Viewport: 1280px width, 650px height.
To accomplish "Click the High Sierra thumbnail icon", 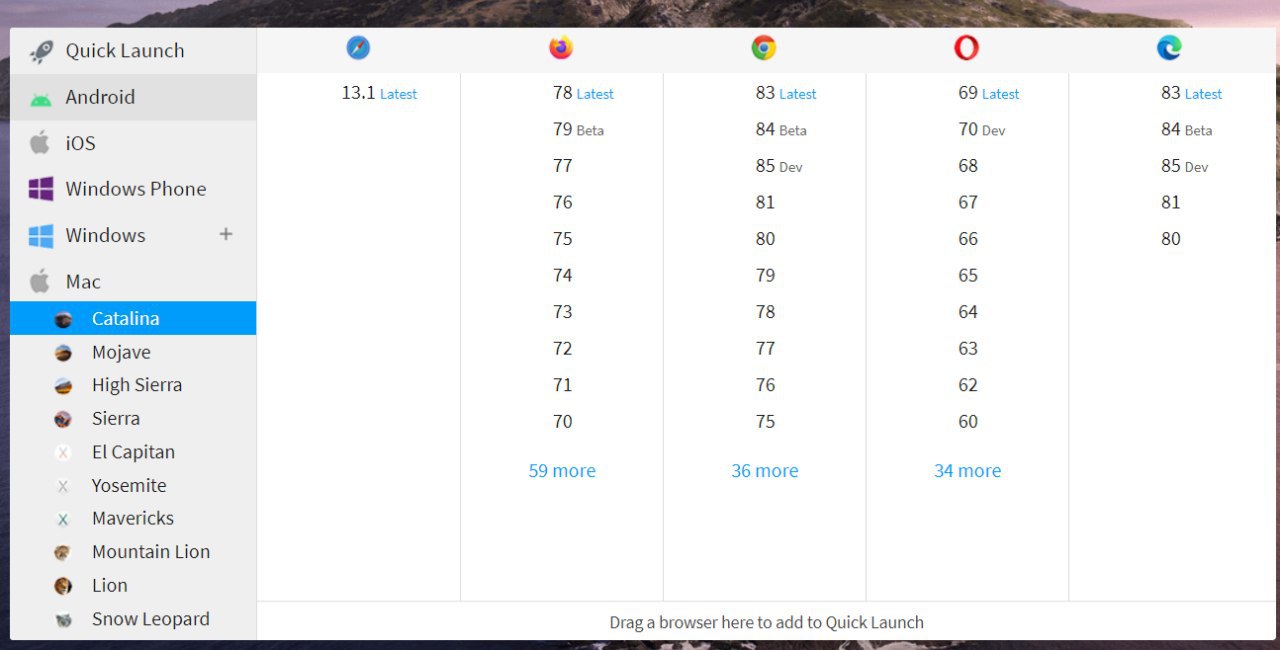I will point(63,386).
